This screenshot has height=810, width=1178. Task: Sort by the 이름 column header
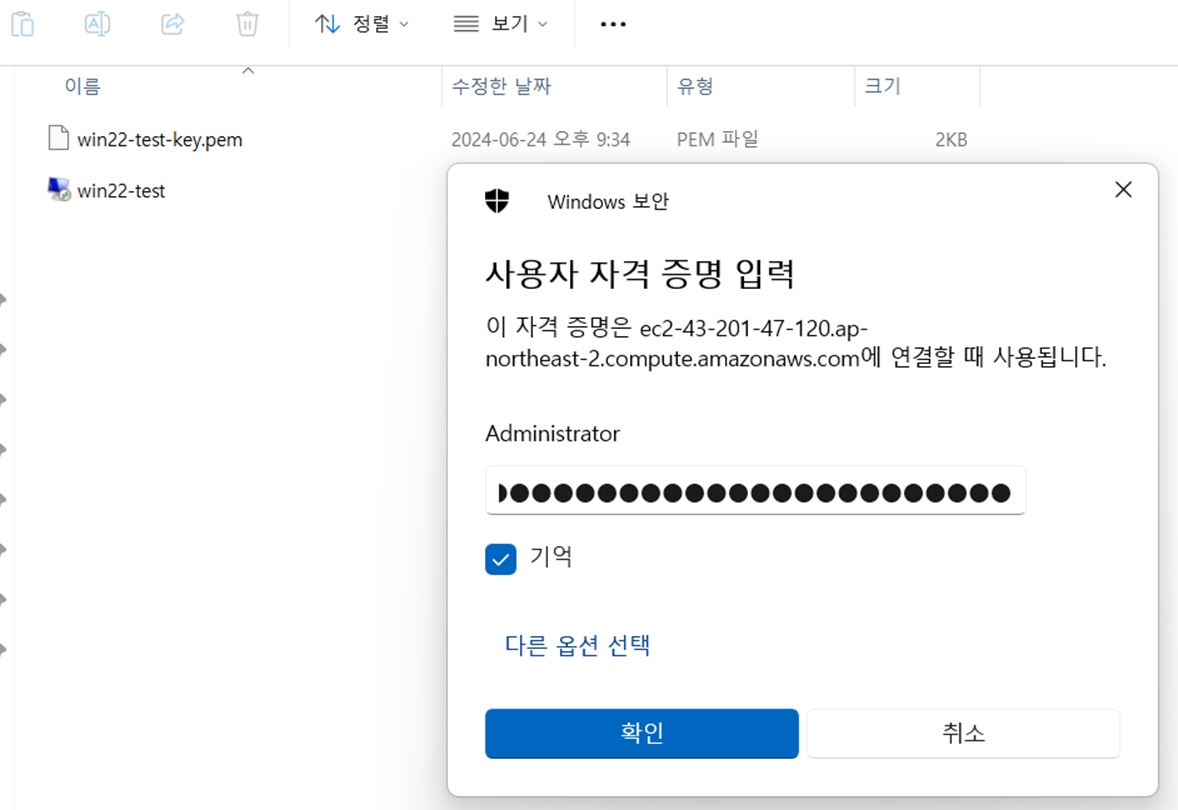coord(82,86)
